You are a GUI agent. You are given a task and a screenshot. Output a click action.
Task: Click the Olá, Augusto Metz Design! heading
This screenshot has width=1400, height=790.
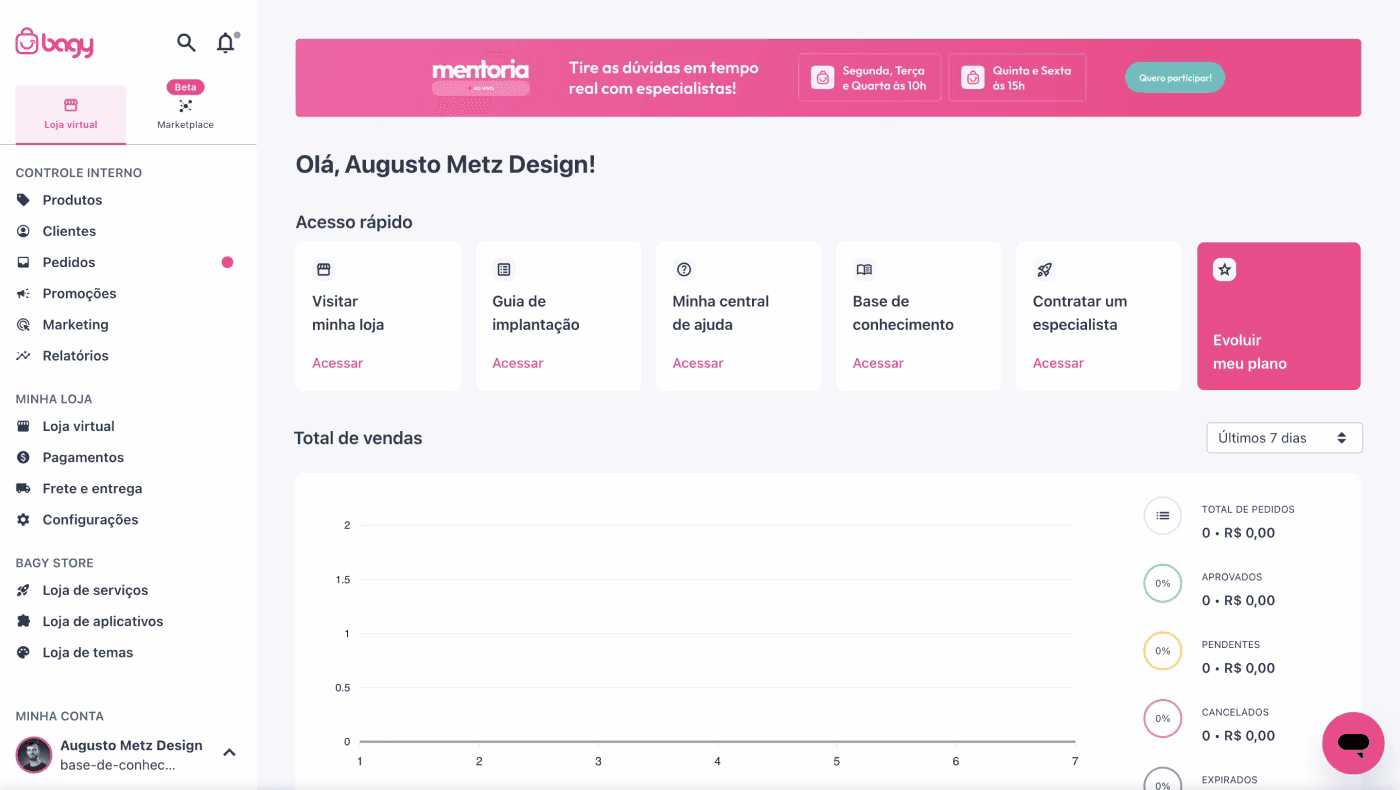(x=446, y=165)
